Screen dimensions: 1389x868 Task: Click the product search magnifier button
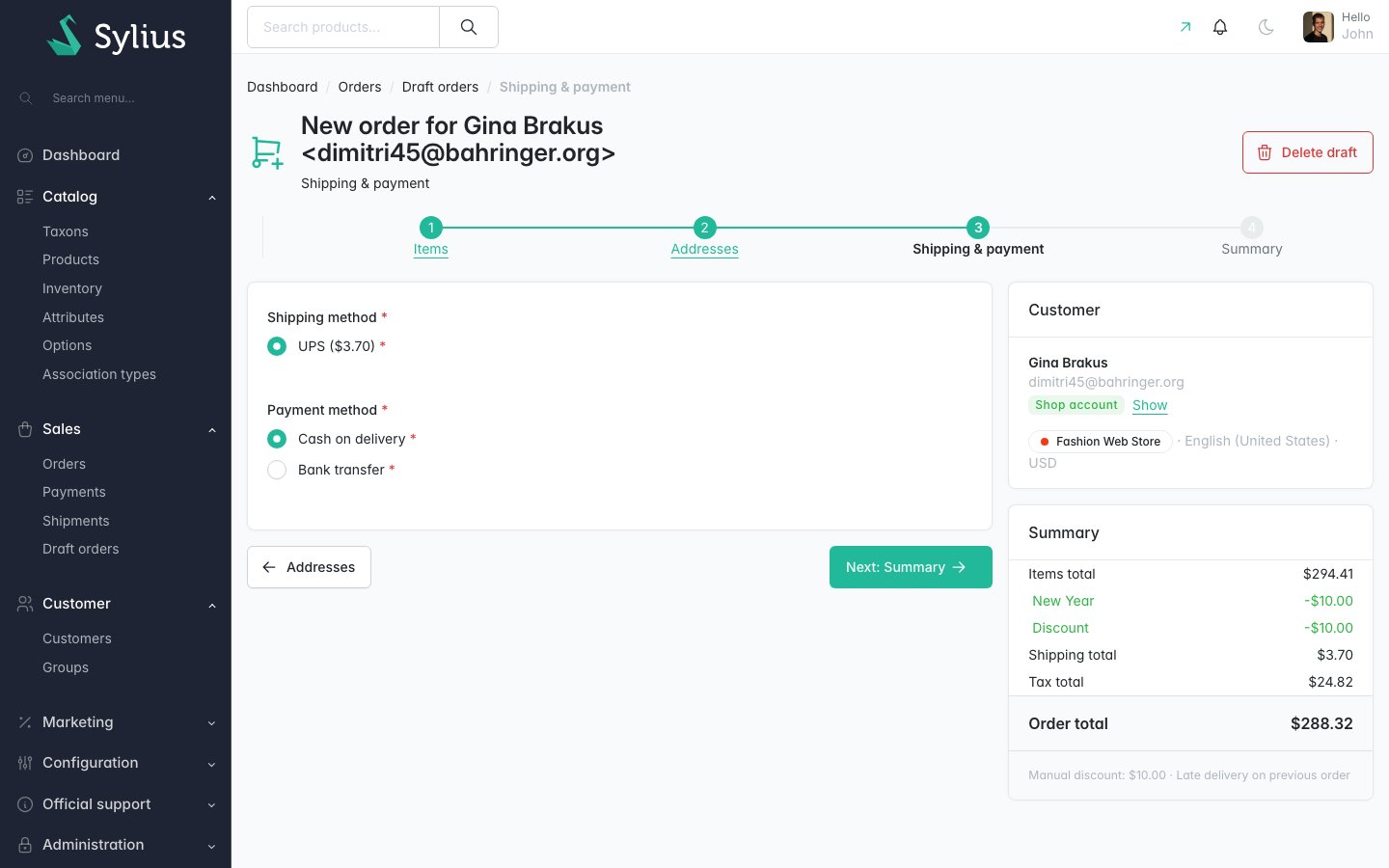tap(469, 27)
